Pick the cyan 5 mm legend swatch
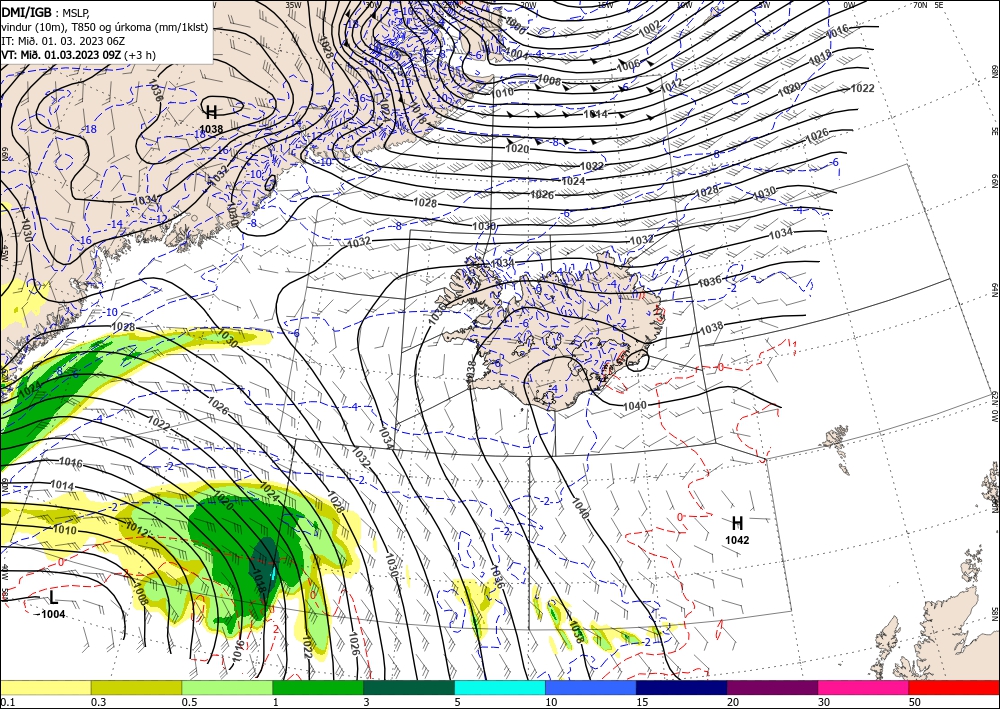Screen dimensions: 1000x709 [500, 687]
